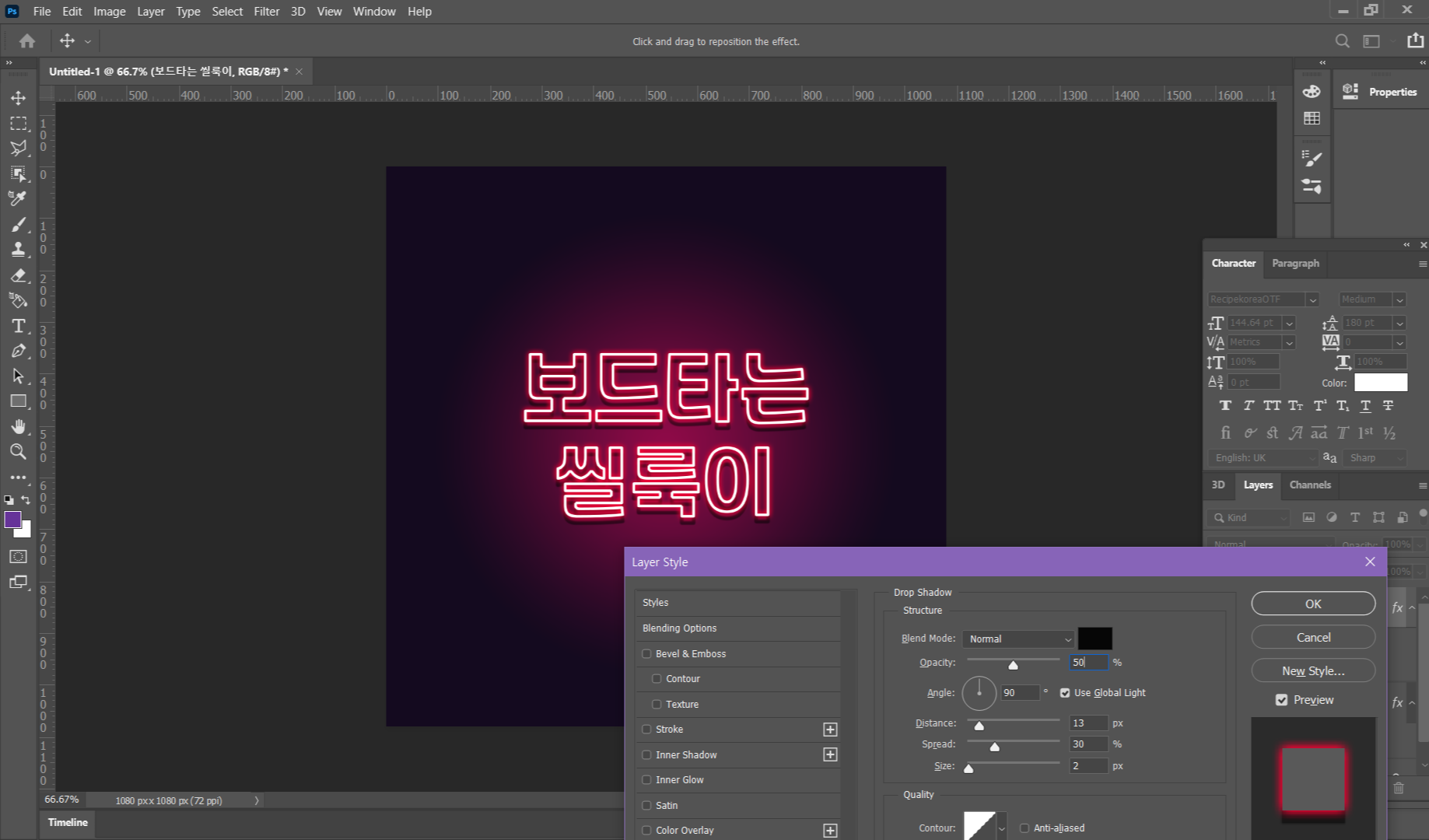Open the Search magnifier icon top right

click(x=1342, y=41)
